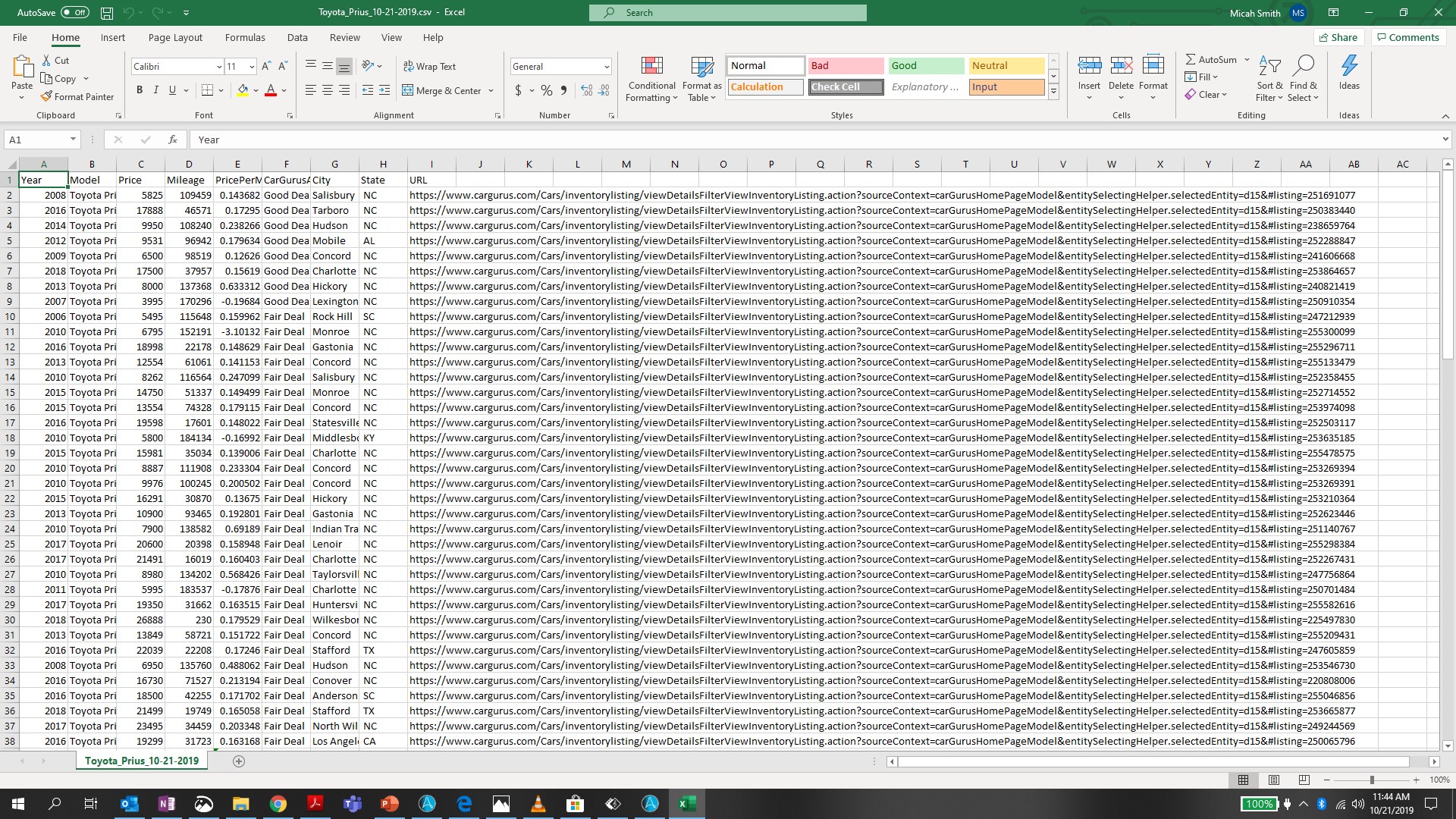This screenshot has height=819, width=1456.
Task: Open the Formulas ribbon tab
Action: 245,37
